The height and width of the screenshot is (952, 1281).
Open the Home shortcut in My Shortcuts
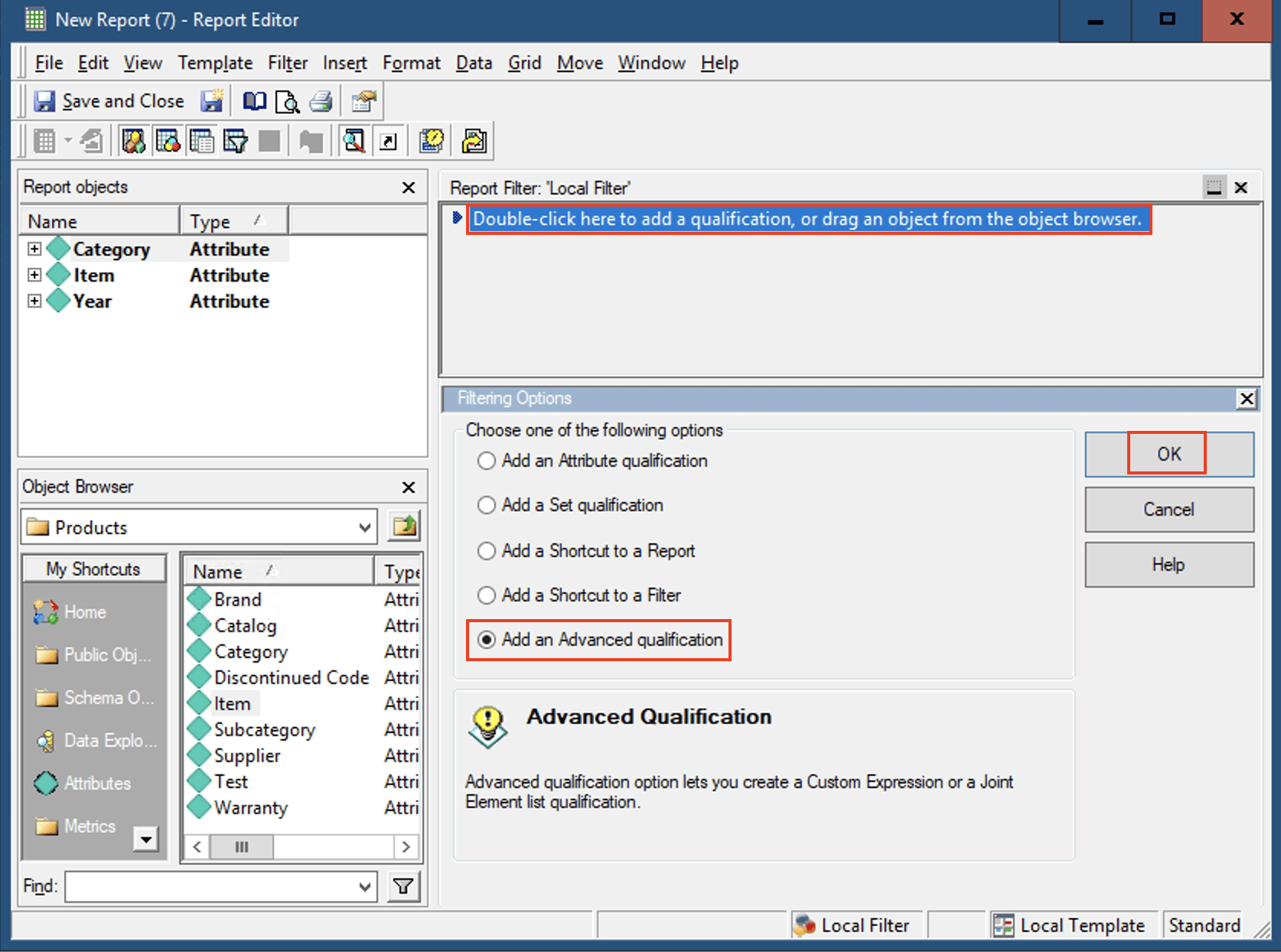46,612
